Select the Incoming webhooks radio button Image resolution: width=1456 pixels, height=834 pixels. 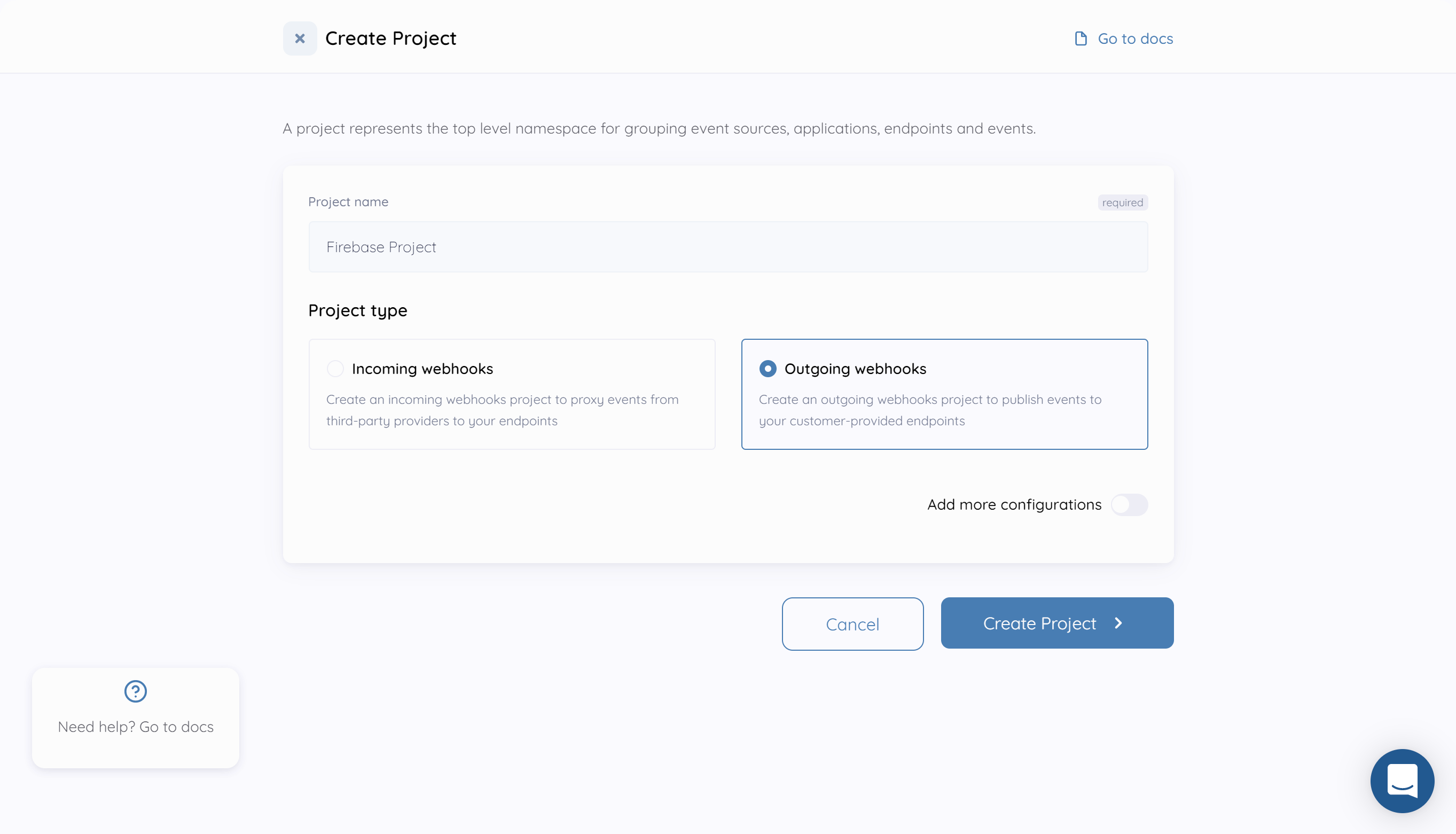[335, 368]
